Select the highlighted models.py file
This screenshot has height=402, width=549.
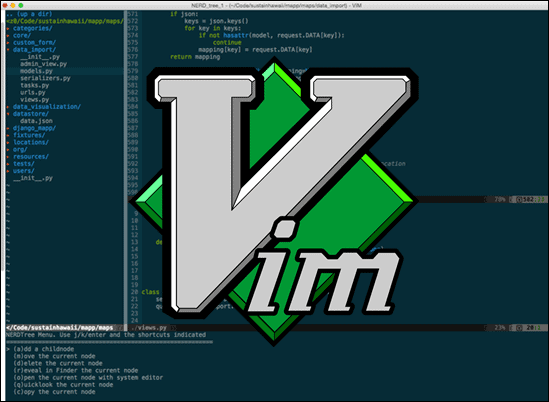click(36, 71)
